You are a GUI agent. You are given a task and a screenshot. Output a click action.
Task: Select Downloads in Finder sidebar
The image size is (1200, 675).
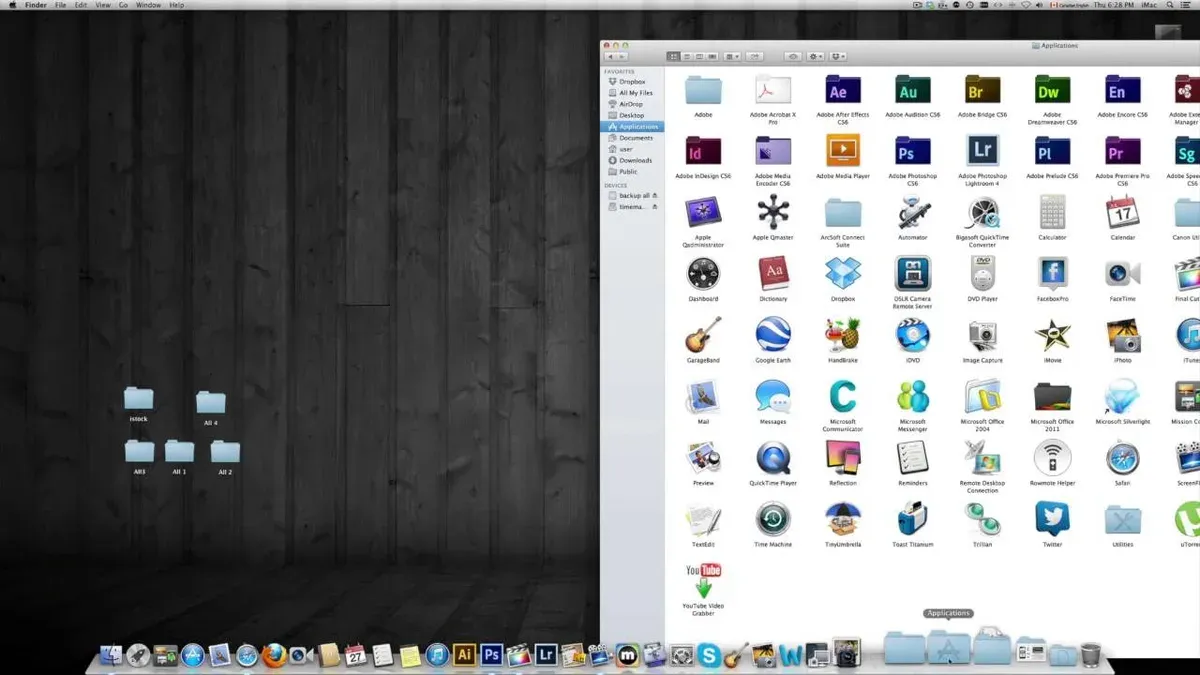(632, 160)
